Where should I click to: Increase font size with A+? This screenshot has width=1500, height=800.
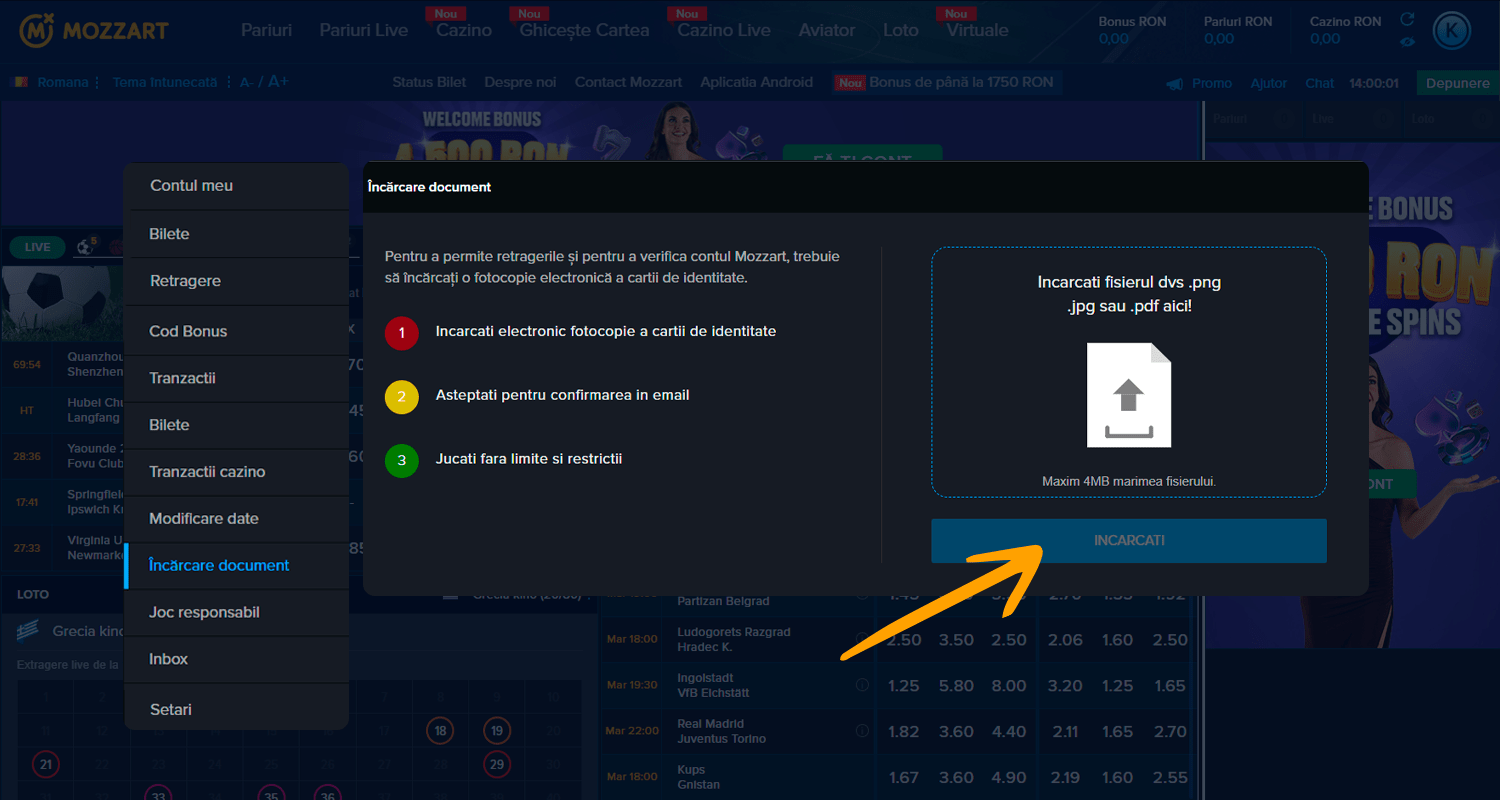278,82
